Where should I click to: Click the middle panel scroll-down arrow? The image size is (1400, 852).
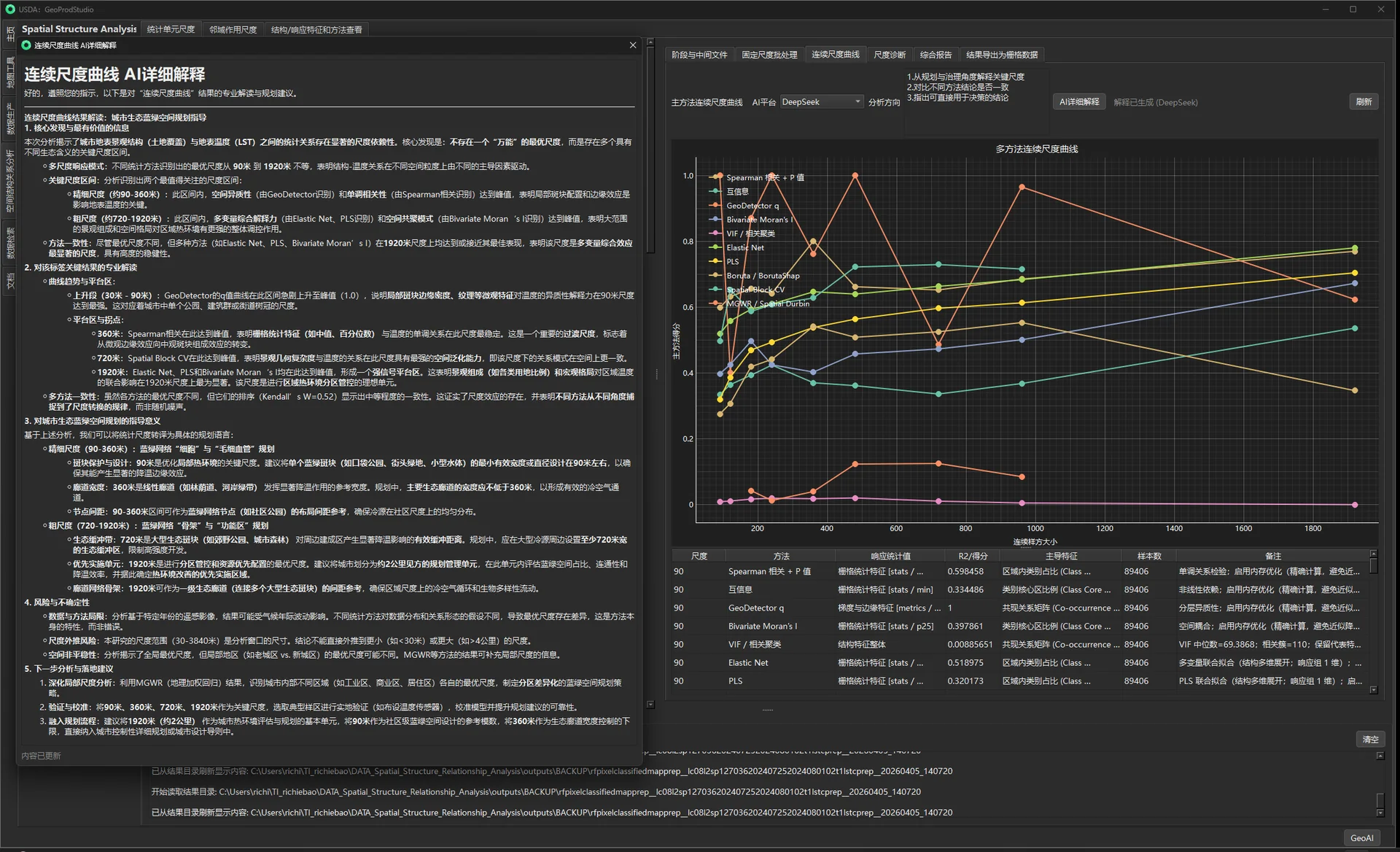coord(650,705)
